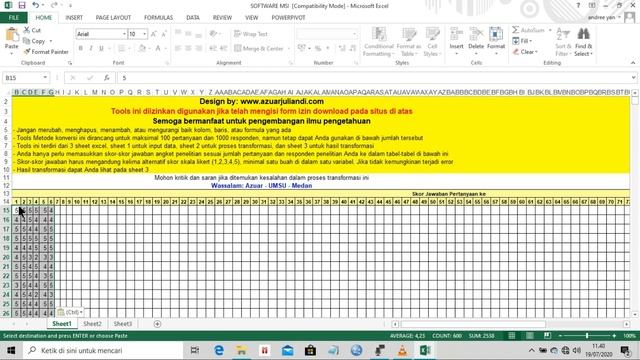Toggle Bold formatting

pos(80,48)
